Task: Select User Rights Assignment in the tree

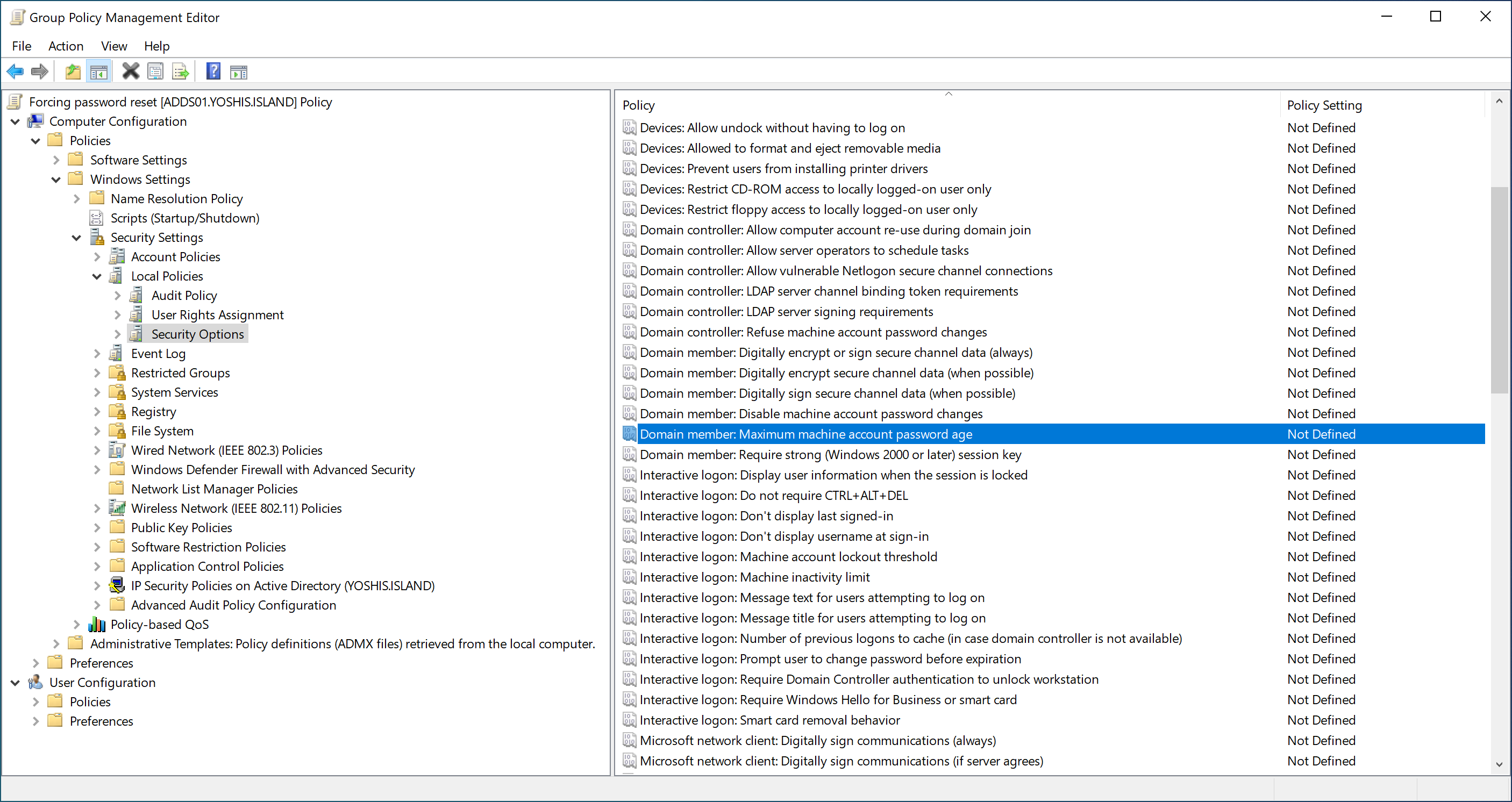Action: tap(217, 315)
